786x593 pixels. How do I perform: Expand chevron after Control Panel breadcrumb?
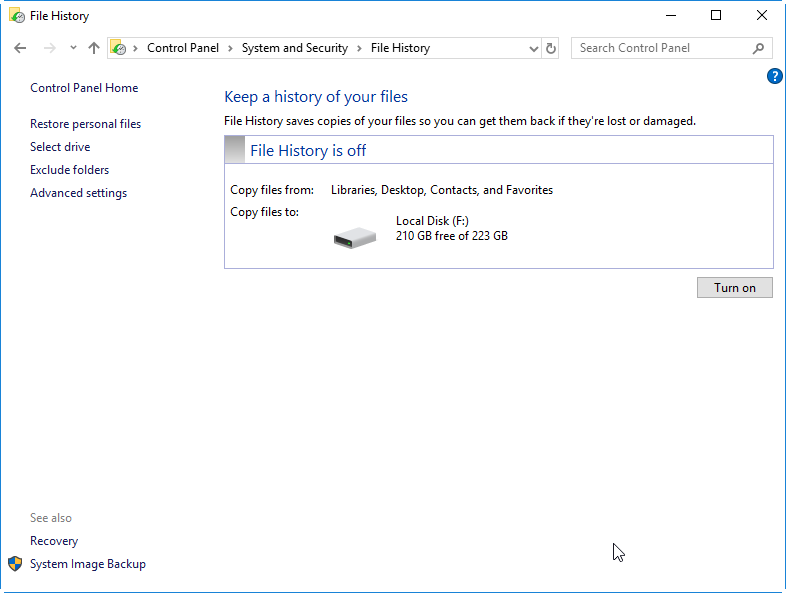[230, 48]
